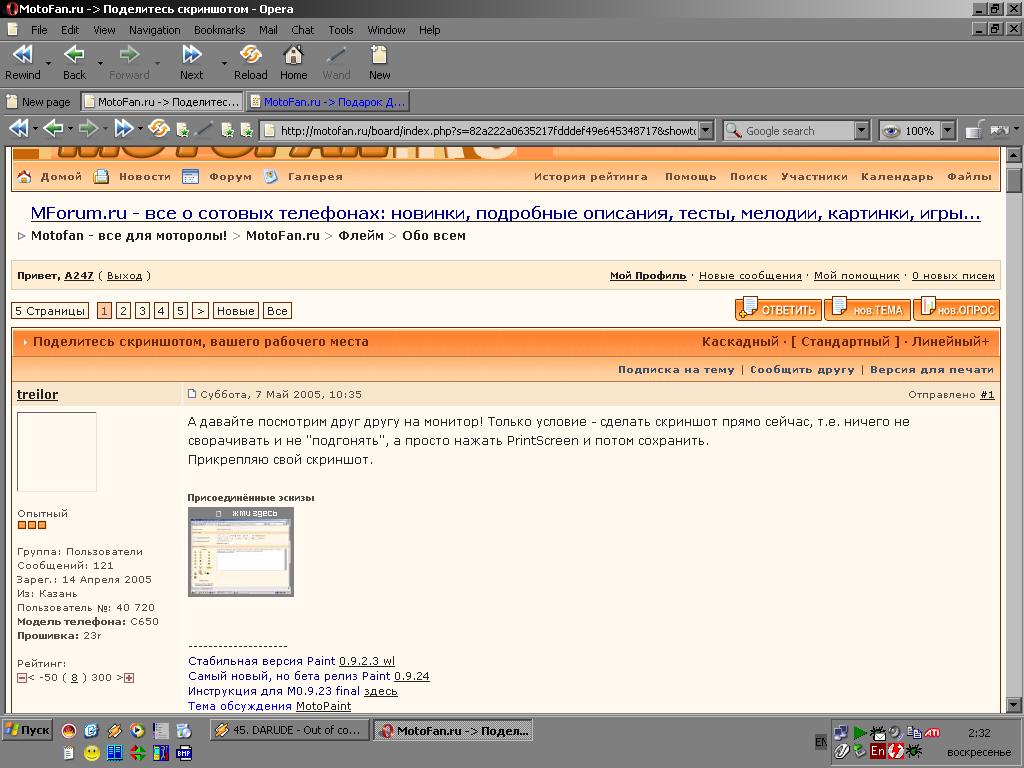Open the 100% zoom level dropdown
Screen dimensions: 1024x768
pyautogui.click(x=948, y=131)
